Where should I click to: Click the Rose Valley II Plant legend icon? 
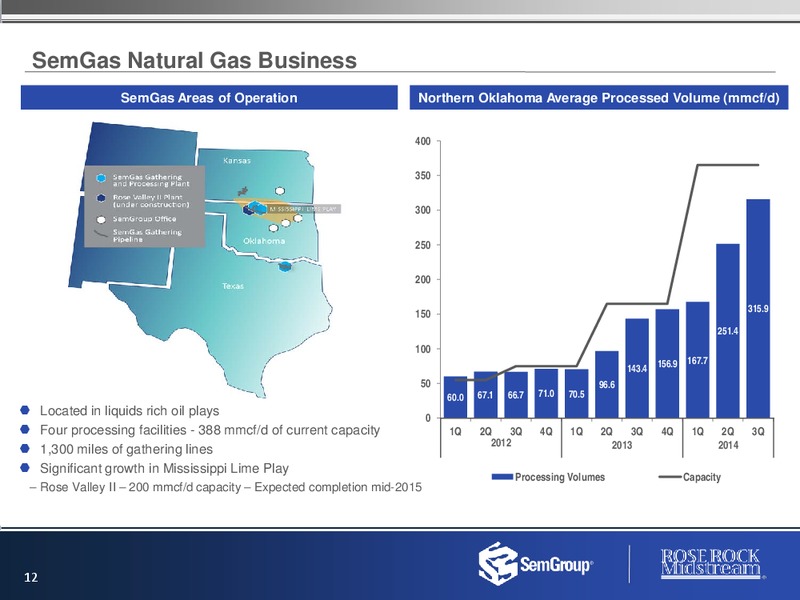pyautogui.click(x=102, y=198)
